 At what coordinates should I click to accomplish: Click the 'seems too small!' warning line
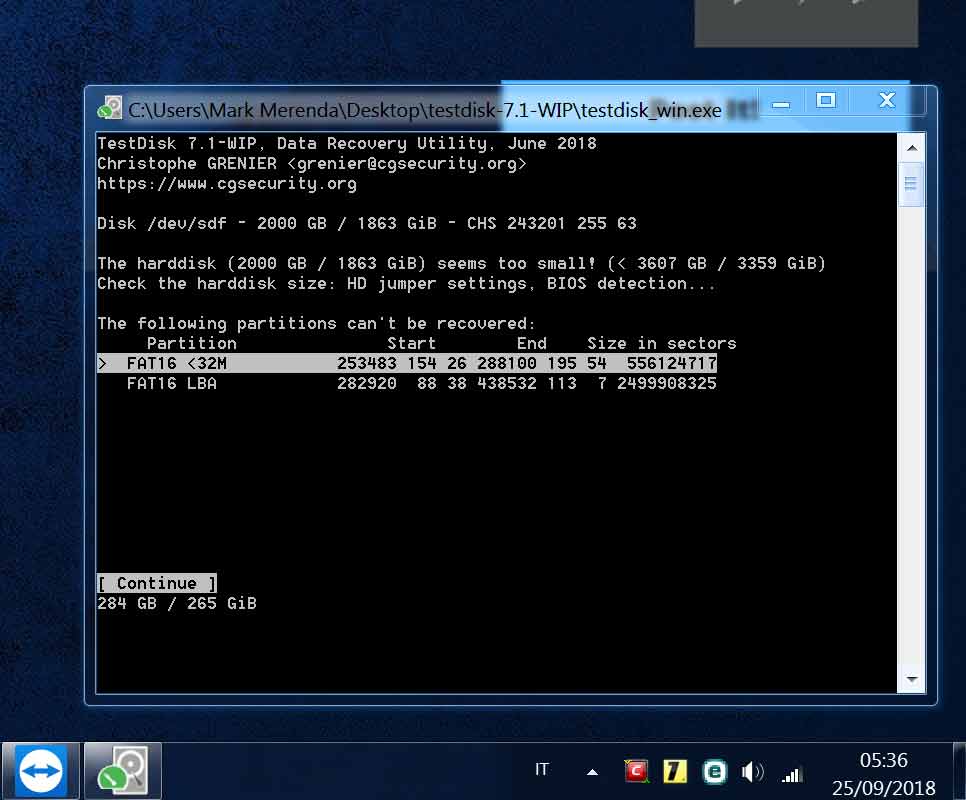click(461, 263)
